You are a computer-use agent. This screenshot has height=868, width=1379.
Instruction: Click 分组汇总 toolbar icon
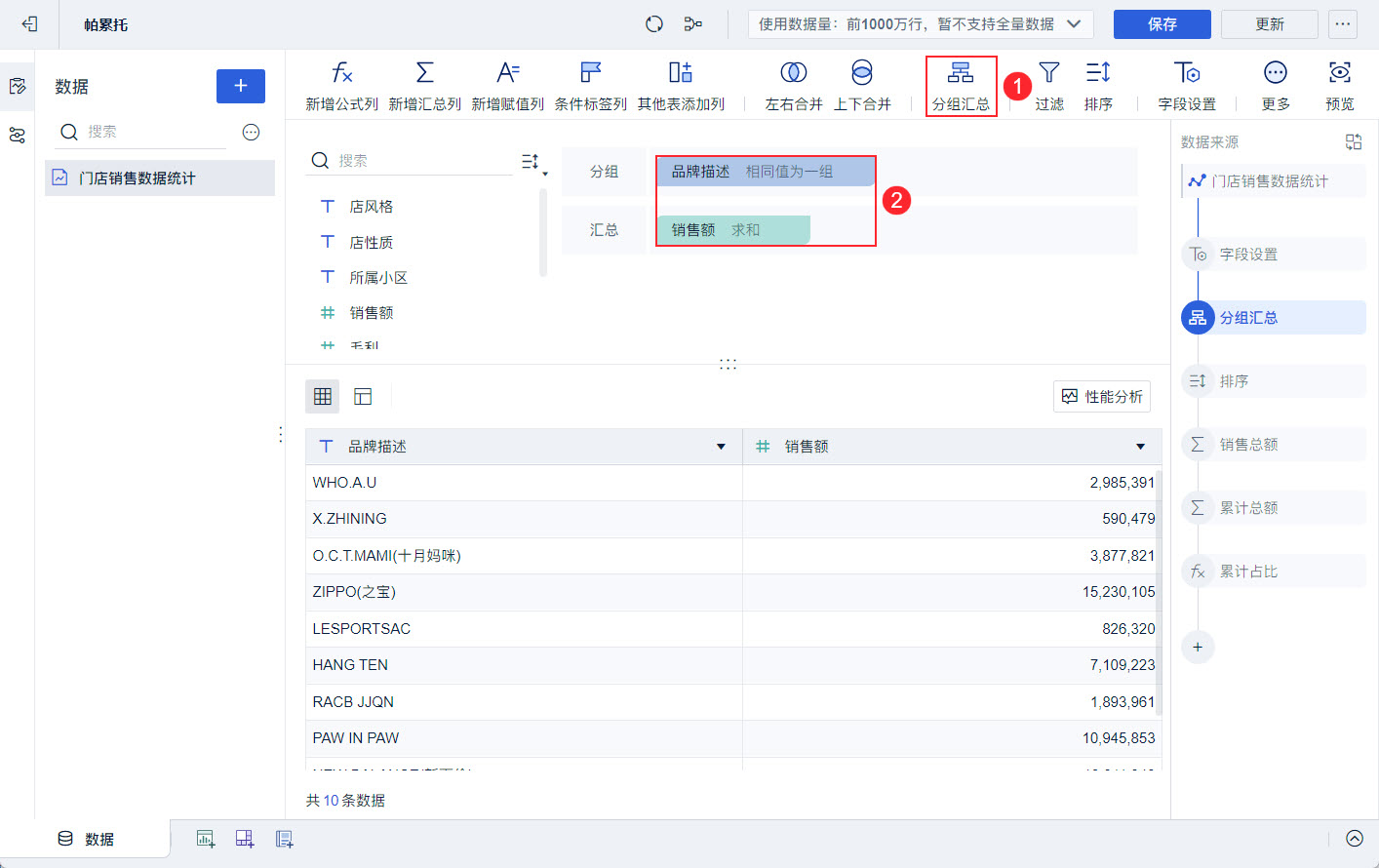(961, 86)
